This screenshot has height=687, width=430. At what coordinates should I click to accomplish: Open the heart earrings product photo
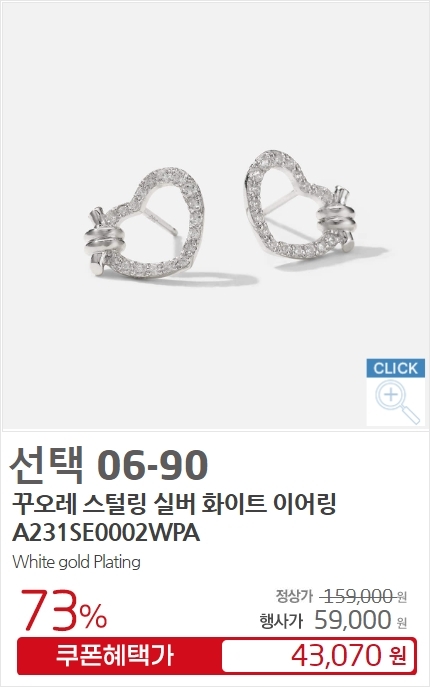[x=215, y=216]
